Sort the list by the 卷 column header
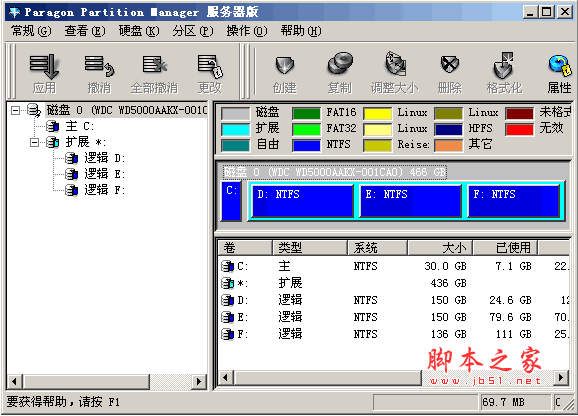This screenshot has height=416, width=578. click(245, 248)
